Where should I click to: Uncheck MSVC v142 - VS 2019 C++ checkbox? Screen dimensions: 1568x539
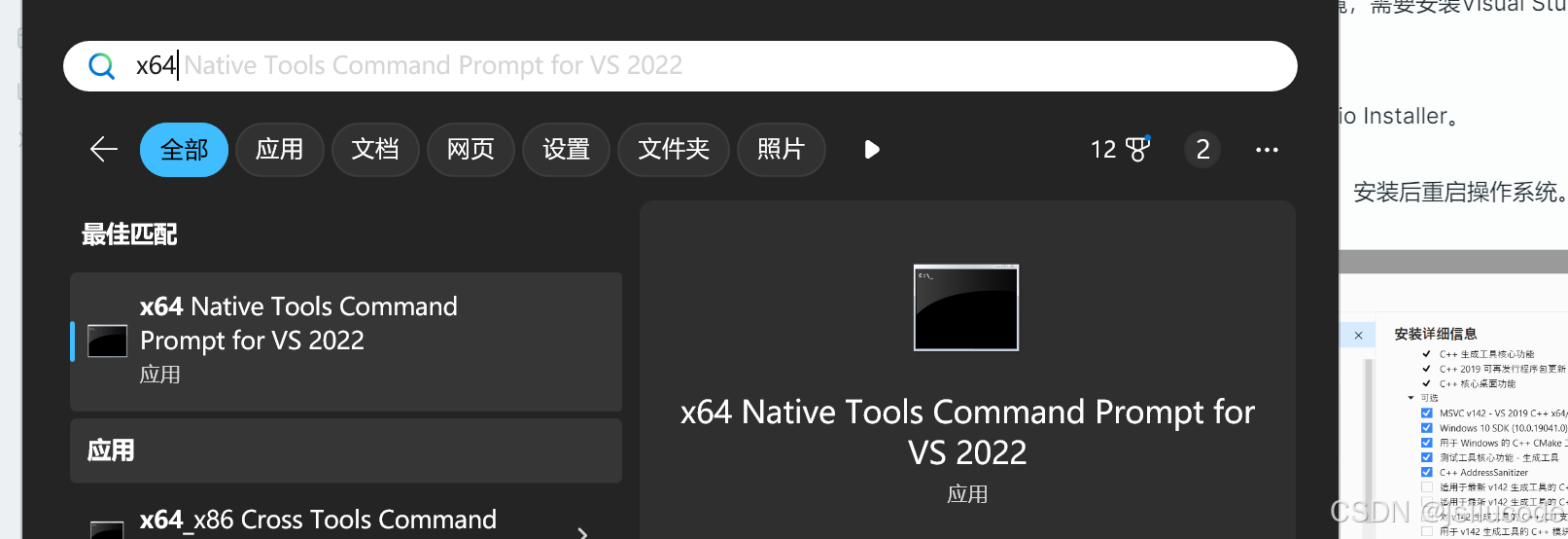tap(1426, 413)
